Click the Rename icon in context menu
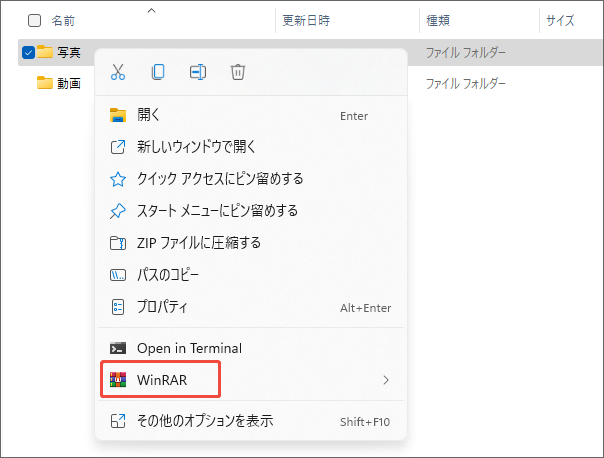This screenshot has height=458, width=604. (x=198, y=72)
